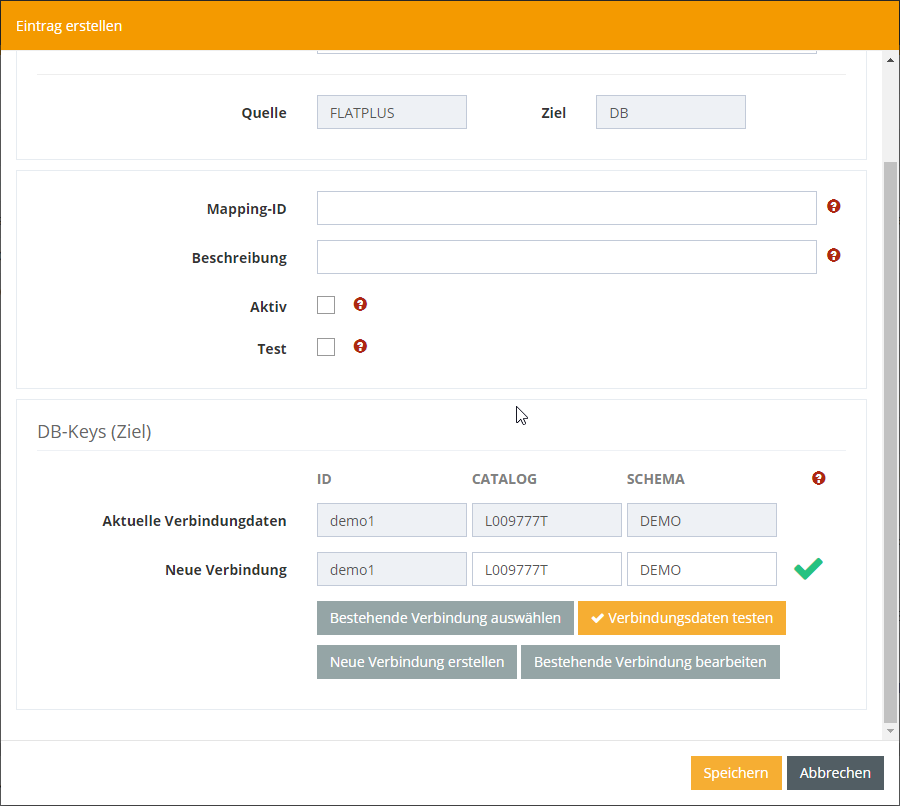
Task: Click Neue Verbindung SCHEMA field DEMO
Action: 701,570
